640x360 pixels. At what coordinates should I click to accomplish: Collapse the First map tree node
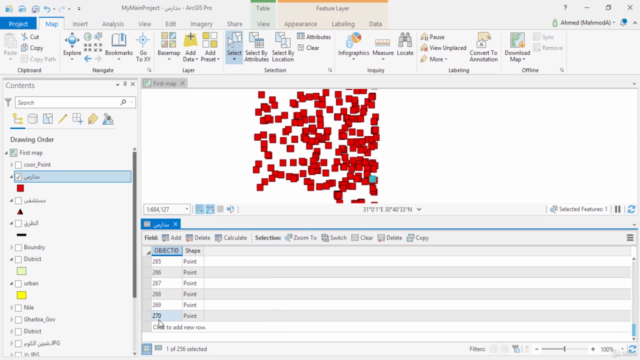coord(7,153)
